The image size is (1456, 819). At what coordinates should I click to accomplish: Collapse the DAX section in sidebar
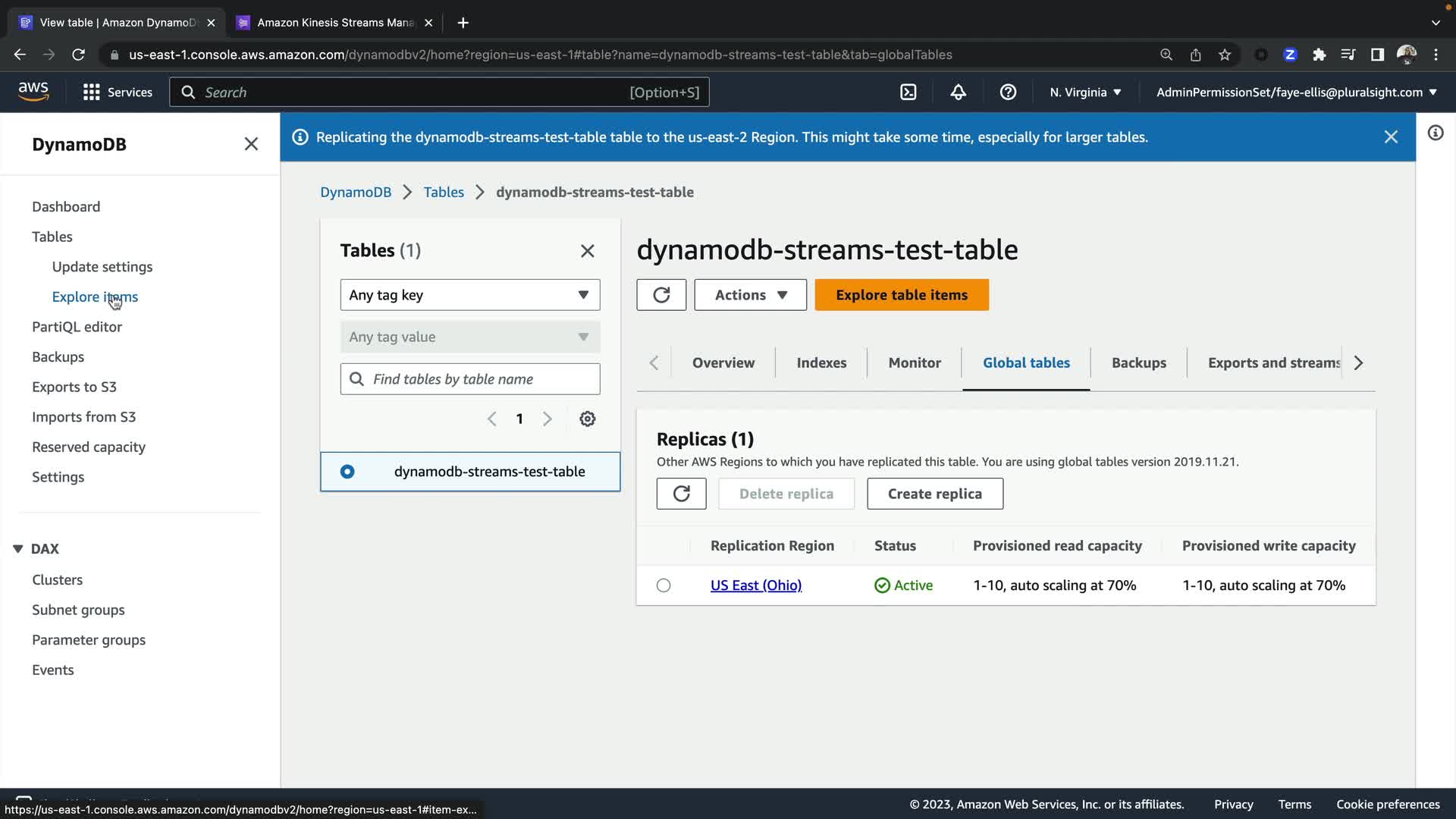tap(18, 548)
